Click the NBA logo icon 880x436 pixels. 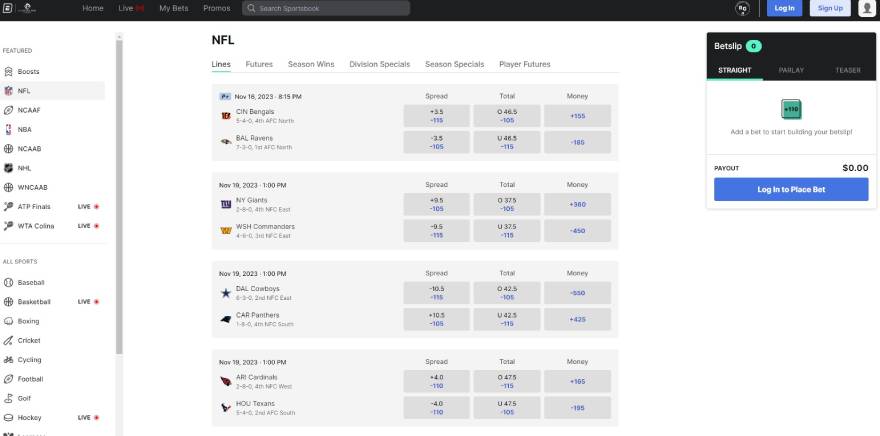click(8, 130)
